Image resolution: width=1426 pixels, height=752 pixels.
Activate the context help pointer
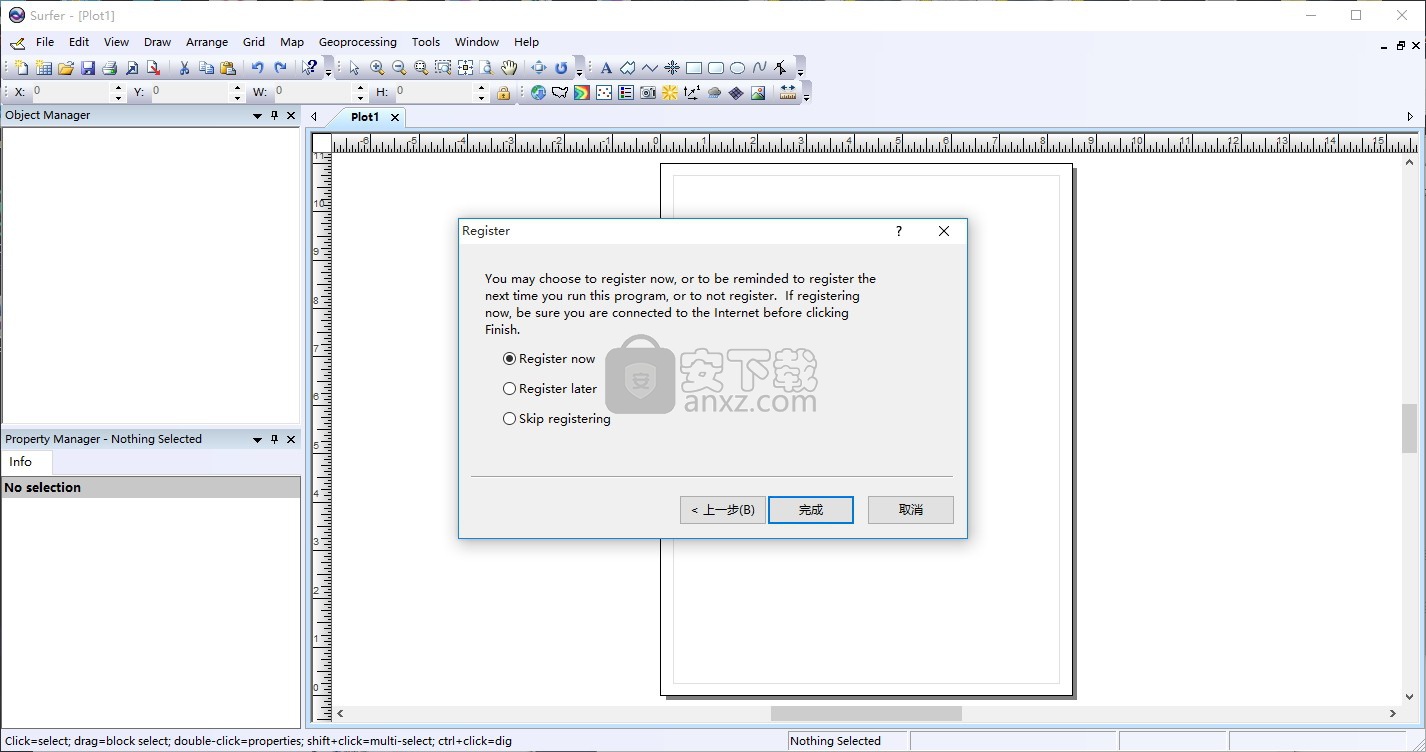click(310, 68)
